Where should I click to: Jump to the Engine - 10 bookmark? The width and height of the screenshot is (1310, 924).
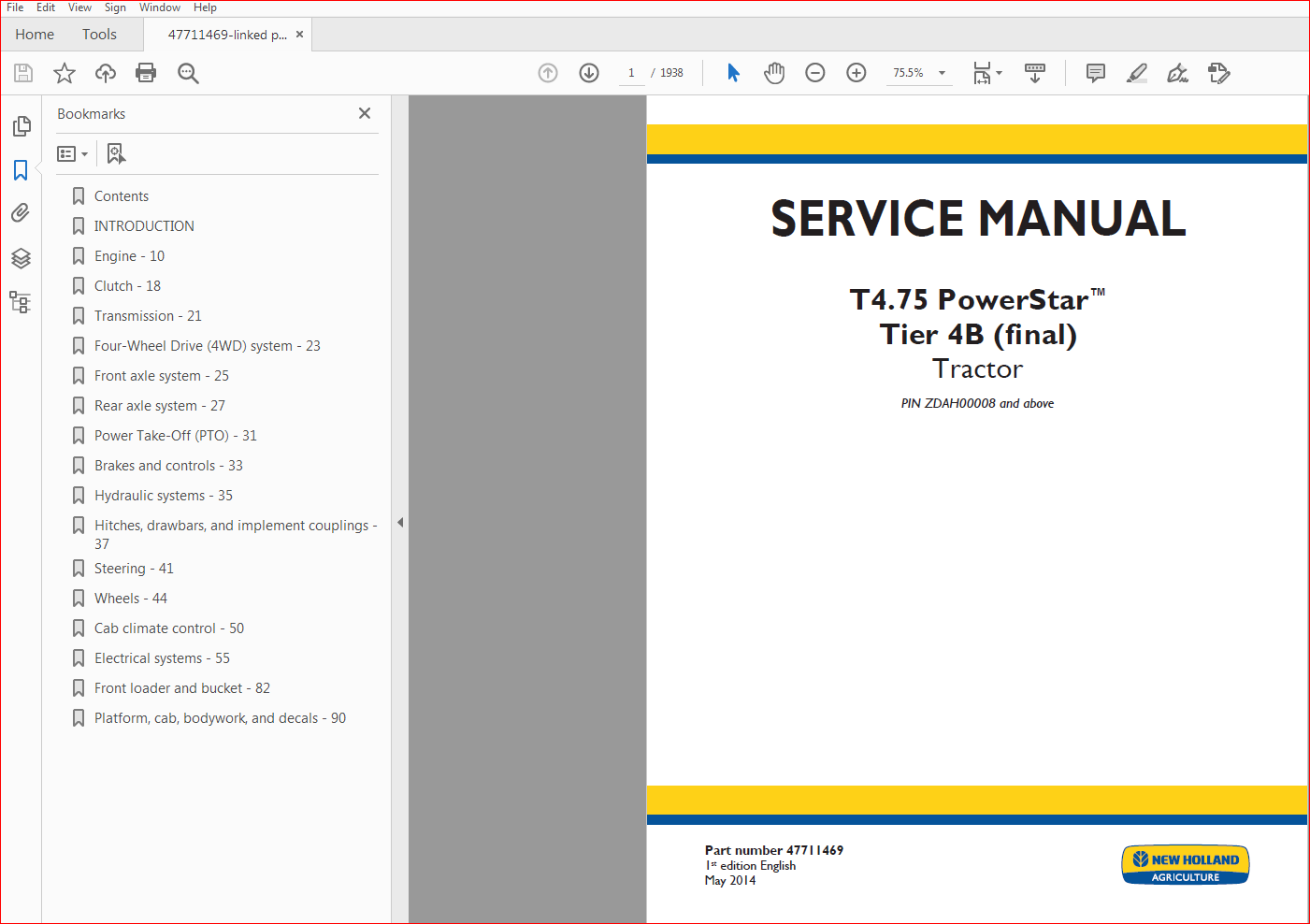(129, 256)
